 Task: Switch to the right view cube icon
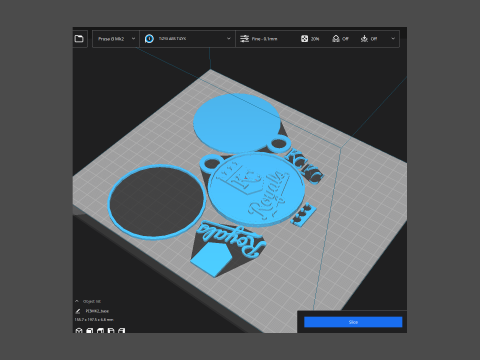pos(121,331)
